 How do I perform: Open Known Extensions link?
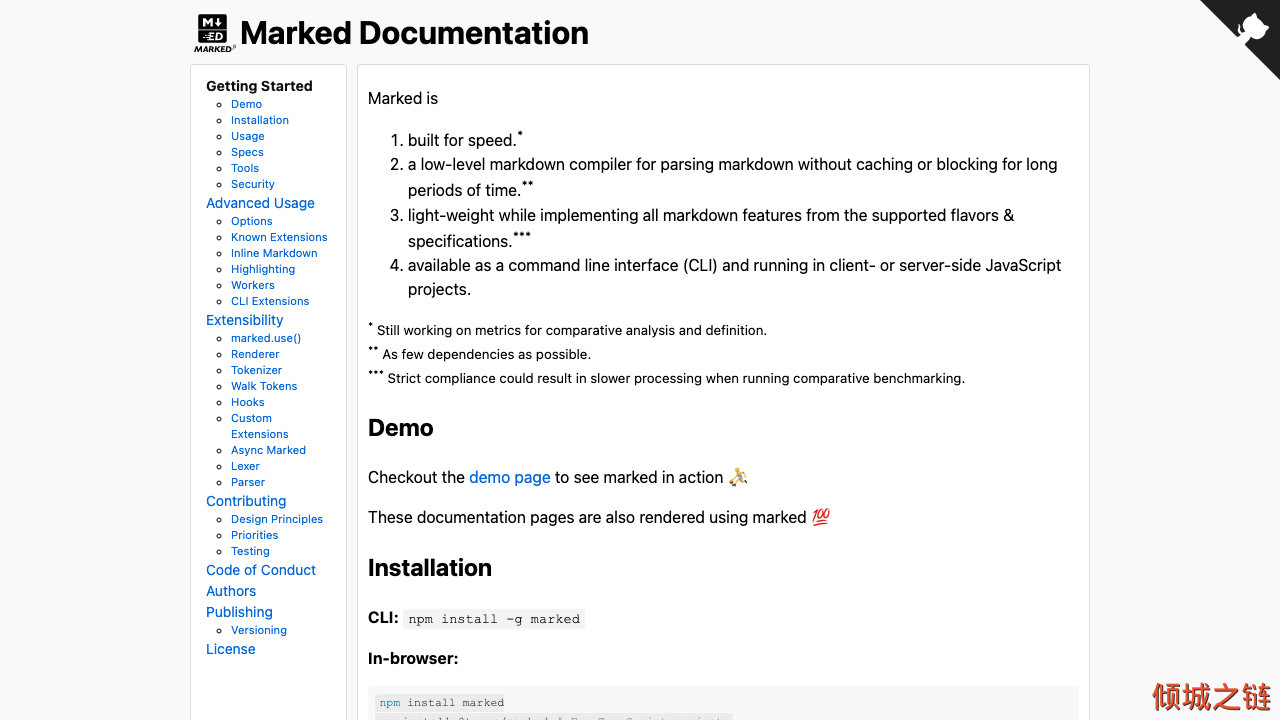pyautogui.click(x=279, y=237)
